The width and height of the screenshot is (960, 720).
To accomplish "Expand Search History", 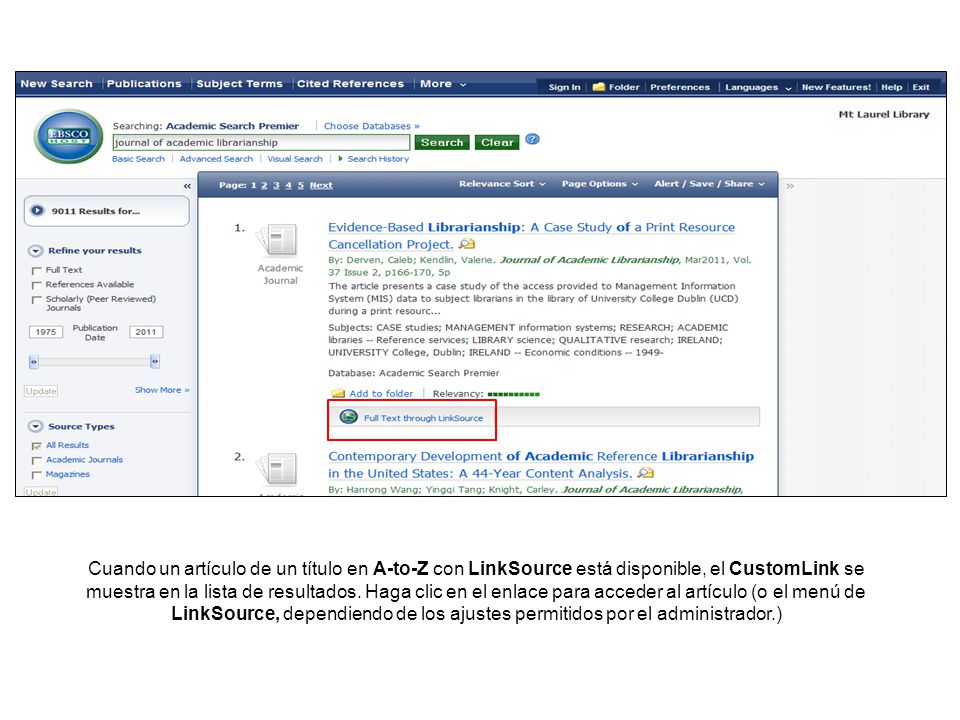I will [374, 159].
